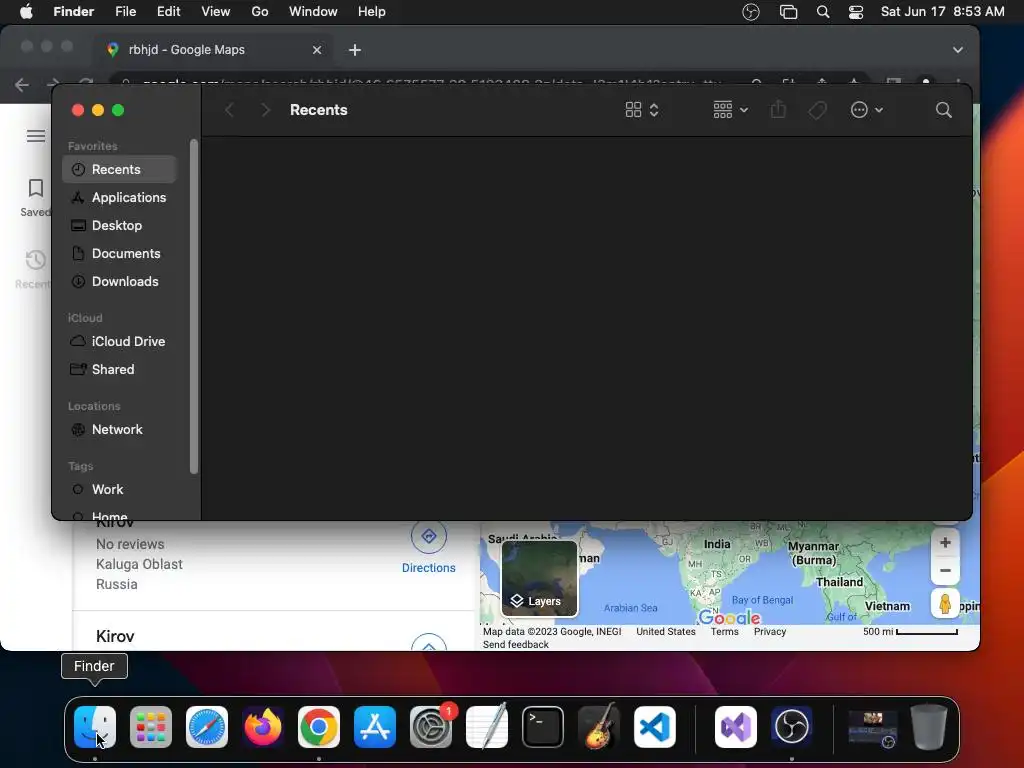Click United States link on map footer
This screenshot has width=1024, height=768.
coord(665,632)
